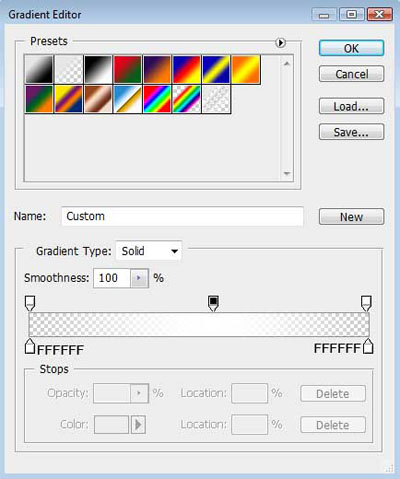Viewport: 400px width, 479px height.
Task: Click the Load... button
Action: [351, 106]
